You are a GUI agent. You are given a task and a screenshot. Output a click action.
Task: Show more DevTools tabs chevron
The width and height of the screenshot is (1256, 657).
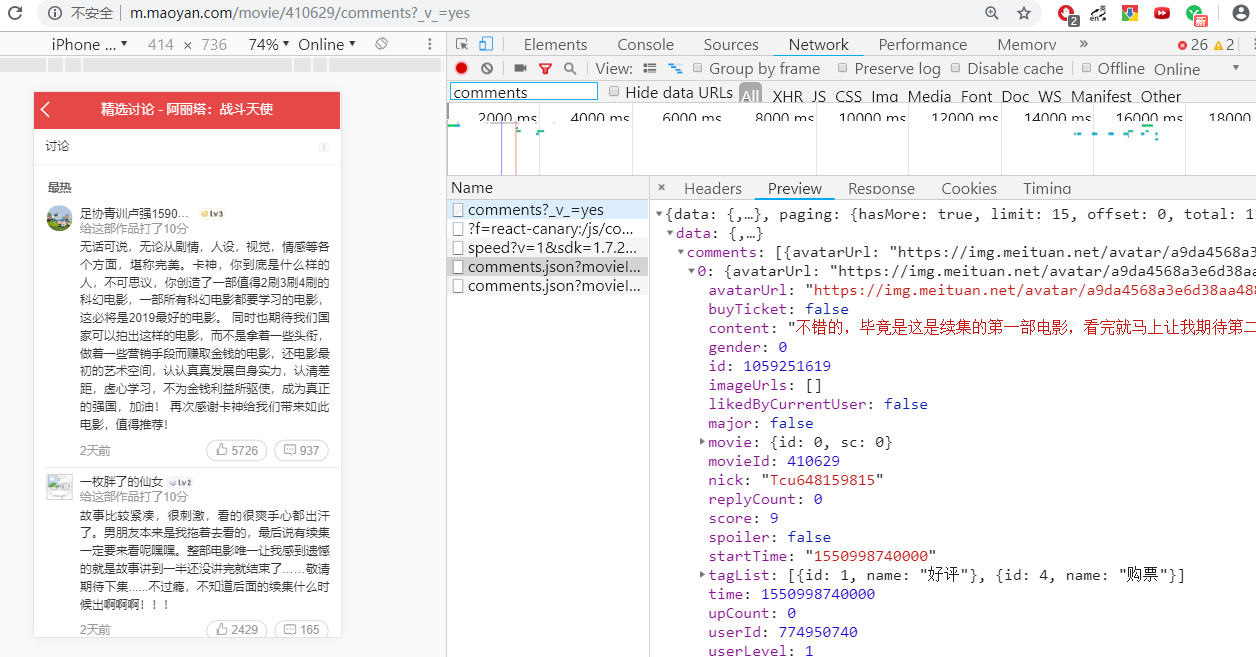(1083, 44)
